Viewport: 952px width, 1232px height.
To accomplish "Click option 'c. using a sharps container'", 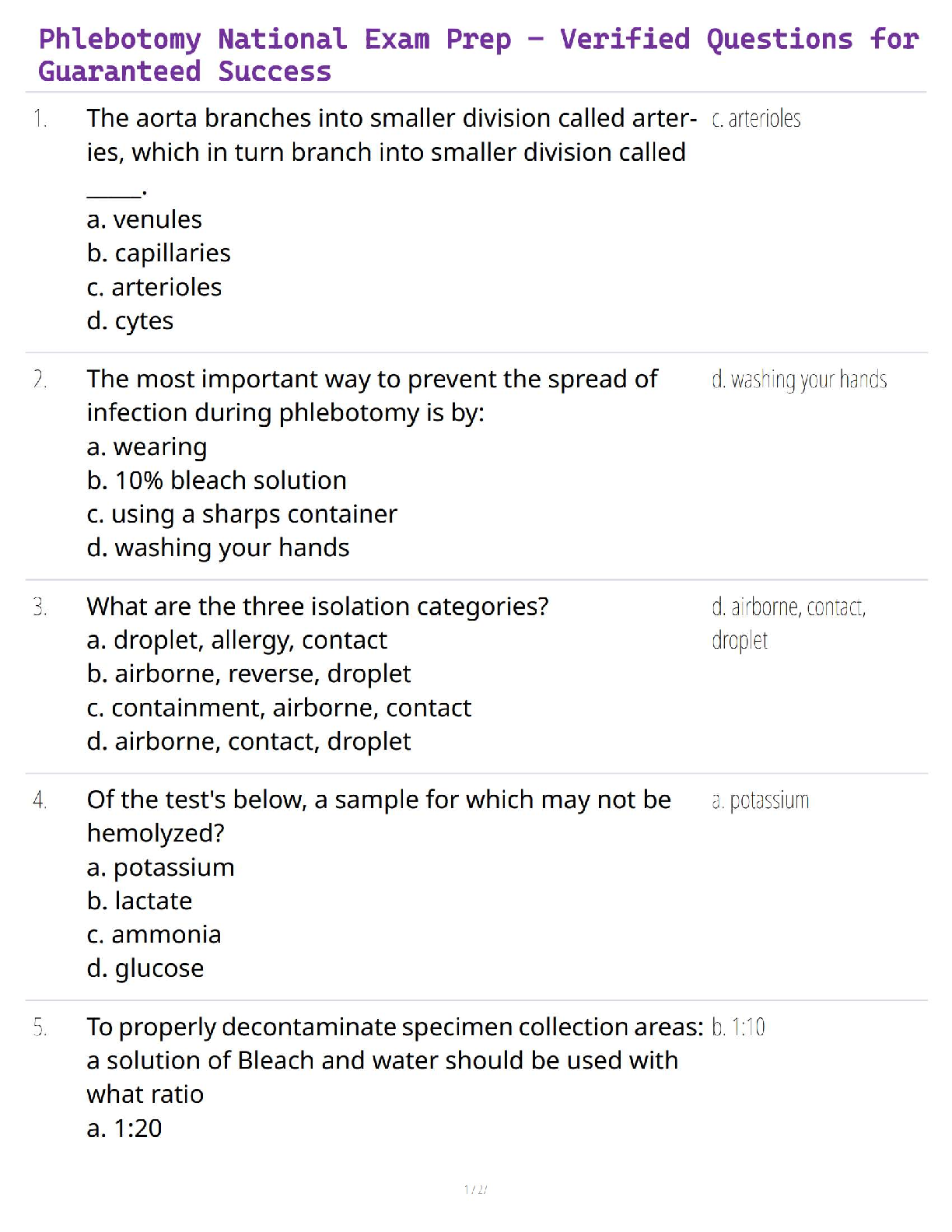I will pyautogui.click(x=242, y=514).
